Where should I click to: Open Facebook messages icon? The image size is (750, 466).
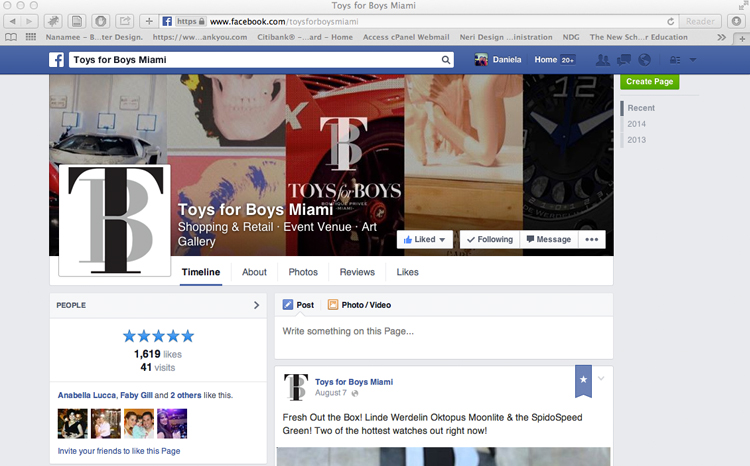624,60
